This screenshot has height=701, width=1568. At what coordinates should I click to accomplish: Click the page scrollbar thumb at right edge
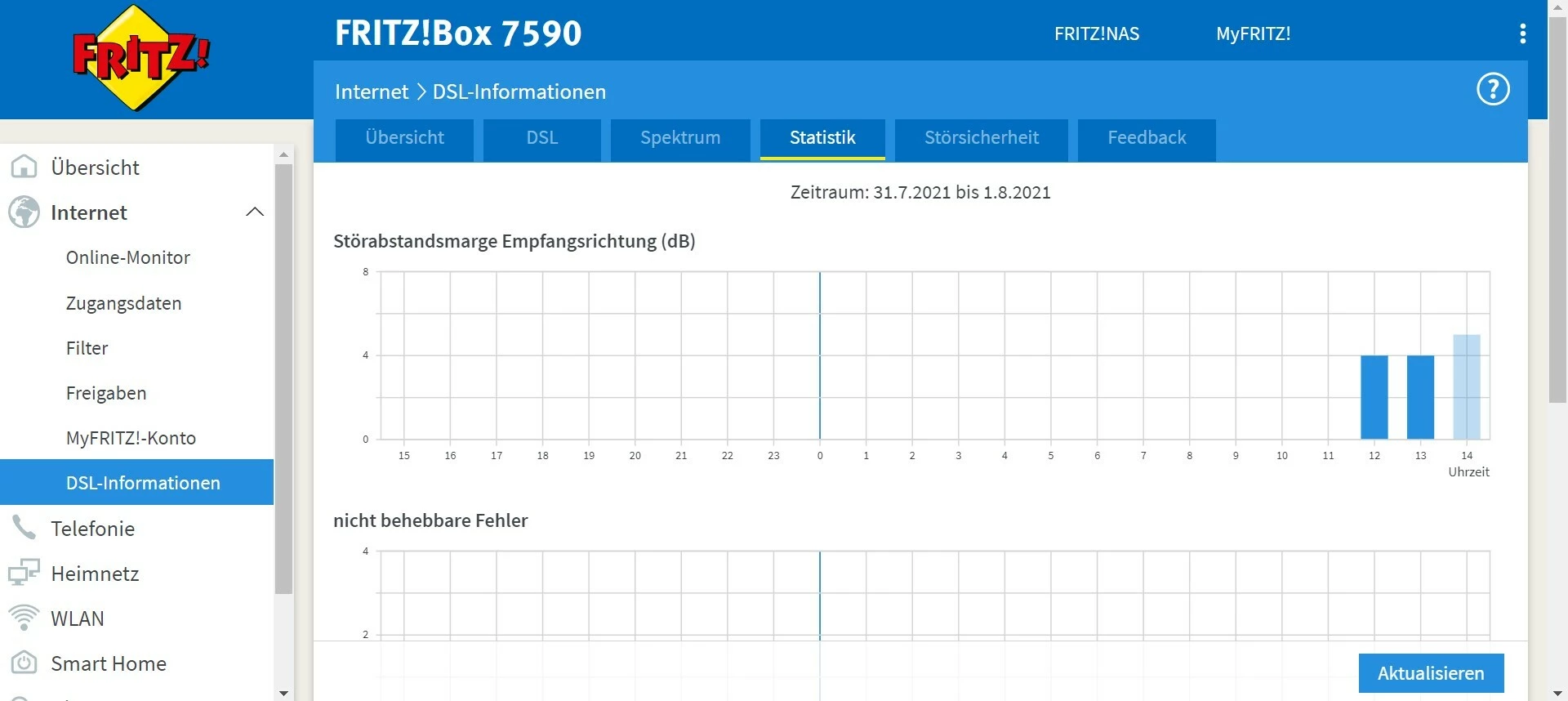click(1557, 211)
